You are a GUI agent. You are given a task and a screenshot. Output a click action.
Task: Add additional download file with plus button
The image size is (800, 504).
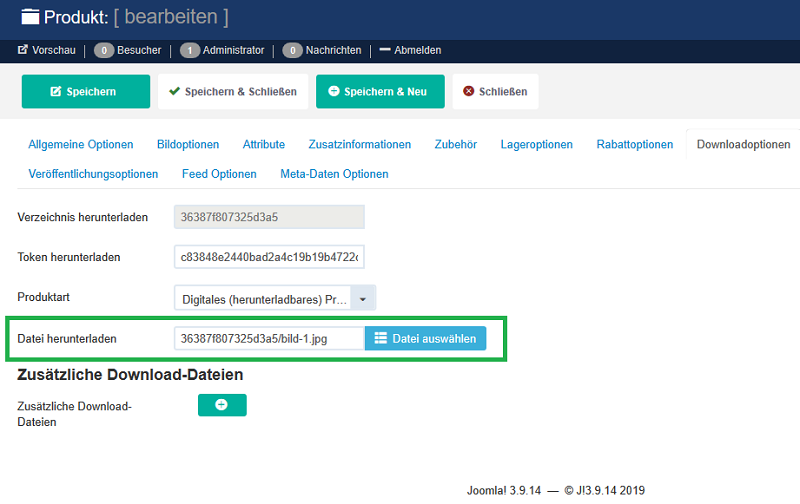tap(222, 405)
